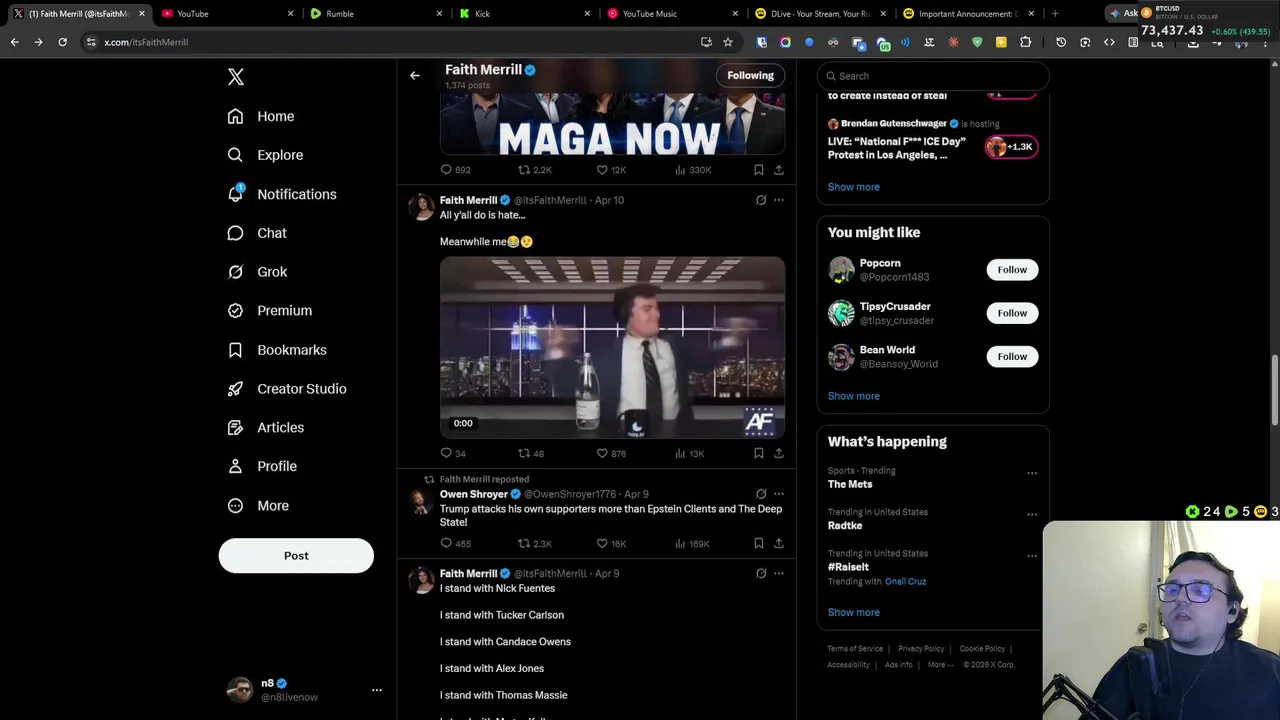
Task: Open Owen Shroyer's profile name link
Action: coord(474,494)
